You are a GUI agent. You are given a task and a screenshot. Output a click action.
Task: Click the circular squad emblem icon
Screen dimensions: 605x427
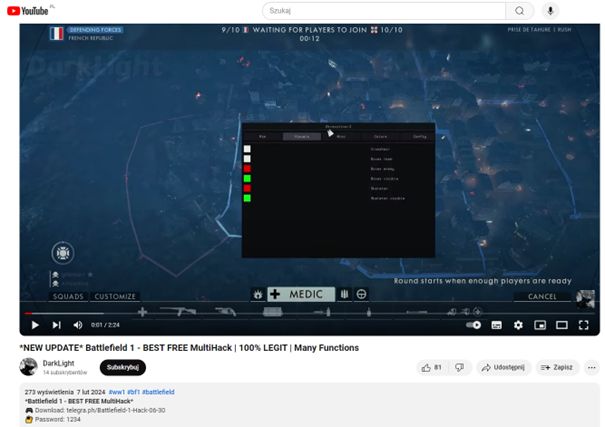[x=63, y=253]
